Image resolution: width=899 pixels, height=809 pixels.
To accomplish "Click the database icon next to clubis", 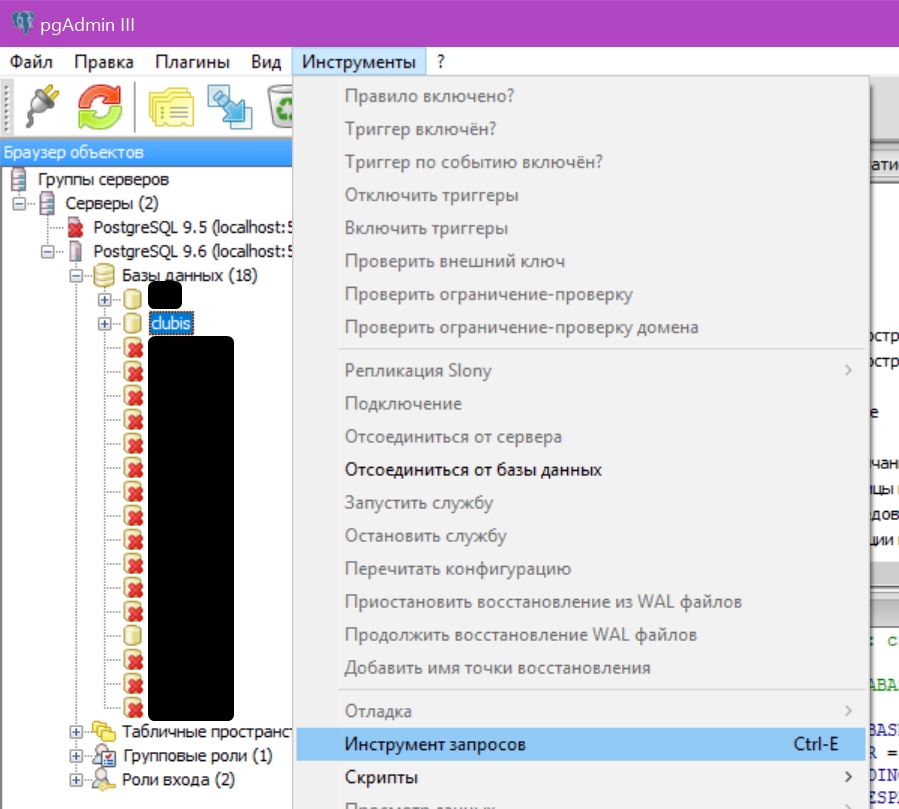I will point(132,323).
